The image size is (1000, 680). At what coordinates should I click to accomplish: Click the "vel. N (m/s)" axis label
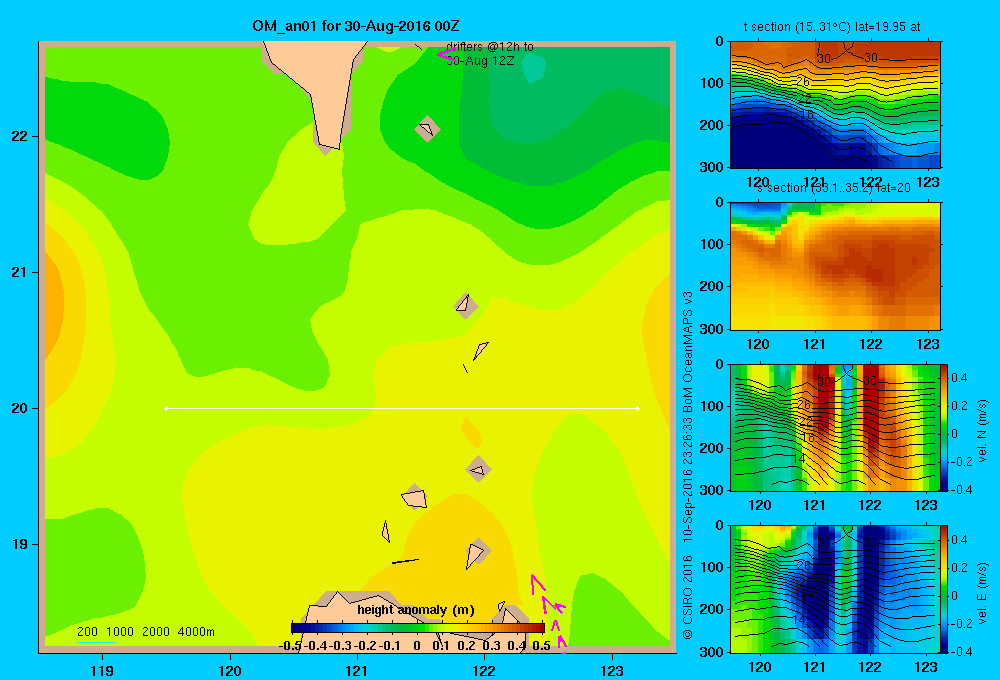(x=983, y=431)
